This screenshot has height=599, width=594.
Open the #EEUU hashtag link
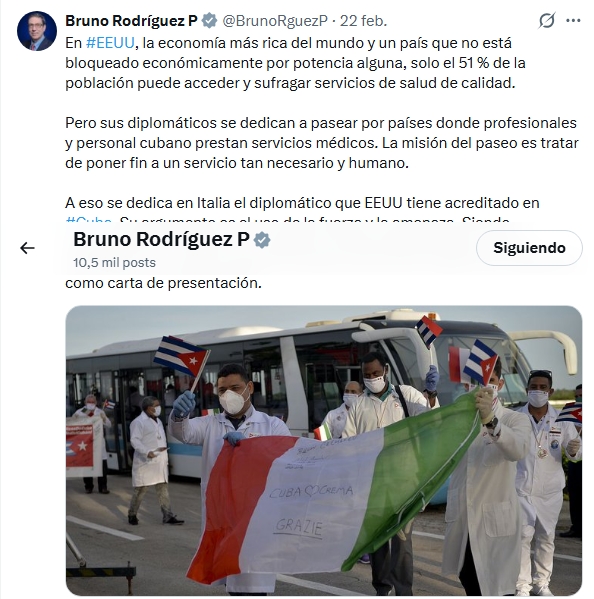(110, 43)
